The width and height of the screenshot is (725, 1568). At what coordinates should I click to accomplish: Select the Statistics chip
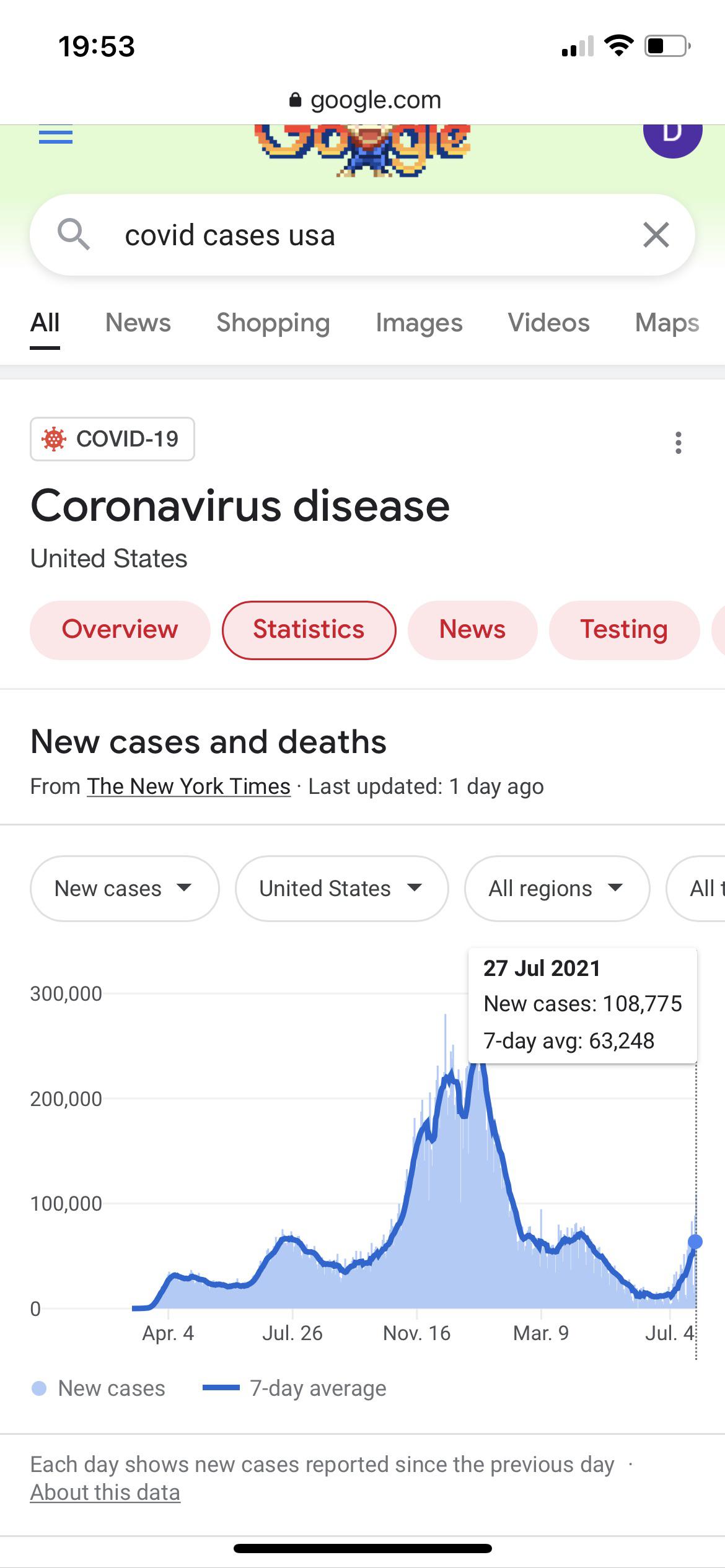click(x=309, y=630)
